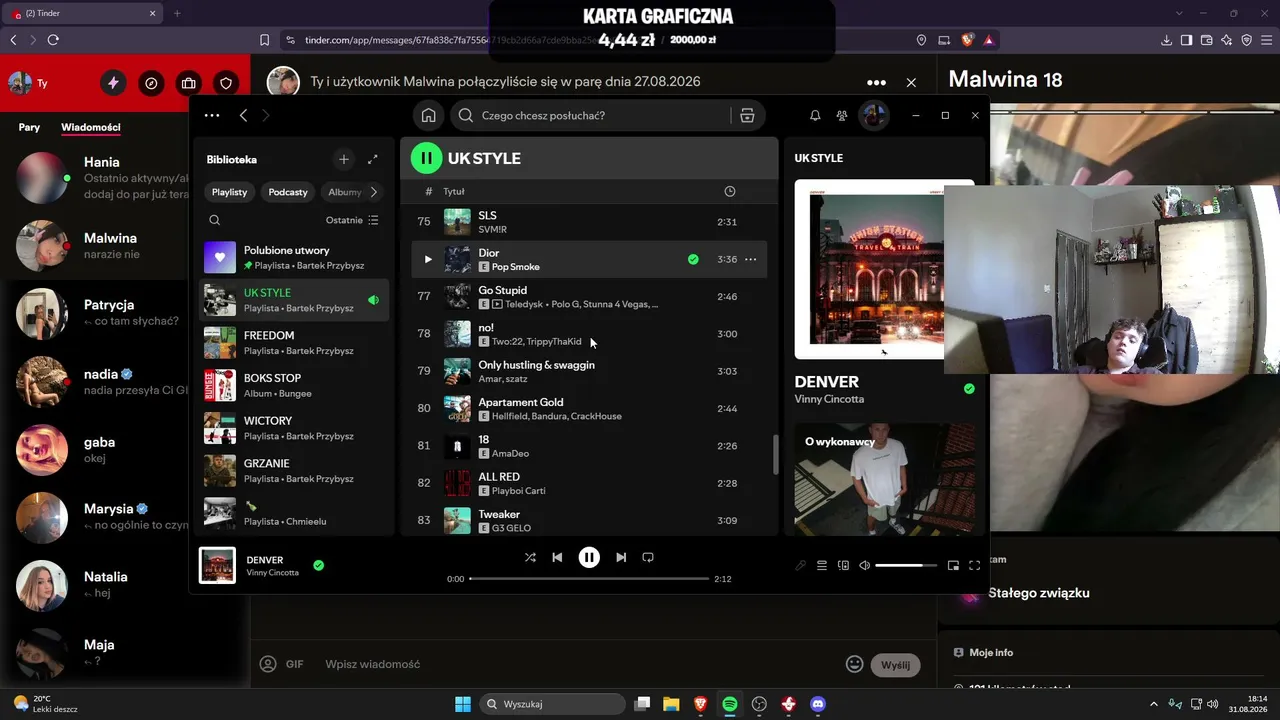Play the Dior track in the list

pos(428,259)
